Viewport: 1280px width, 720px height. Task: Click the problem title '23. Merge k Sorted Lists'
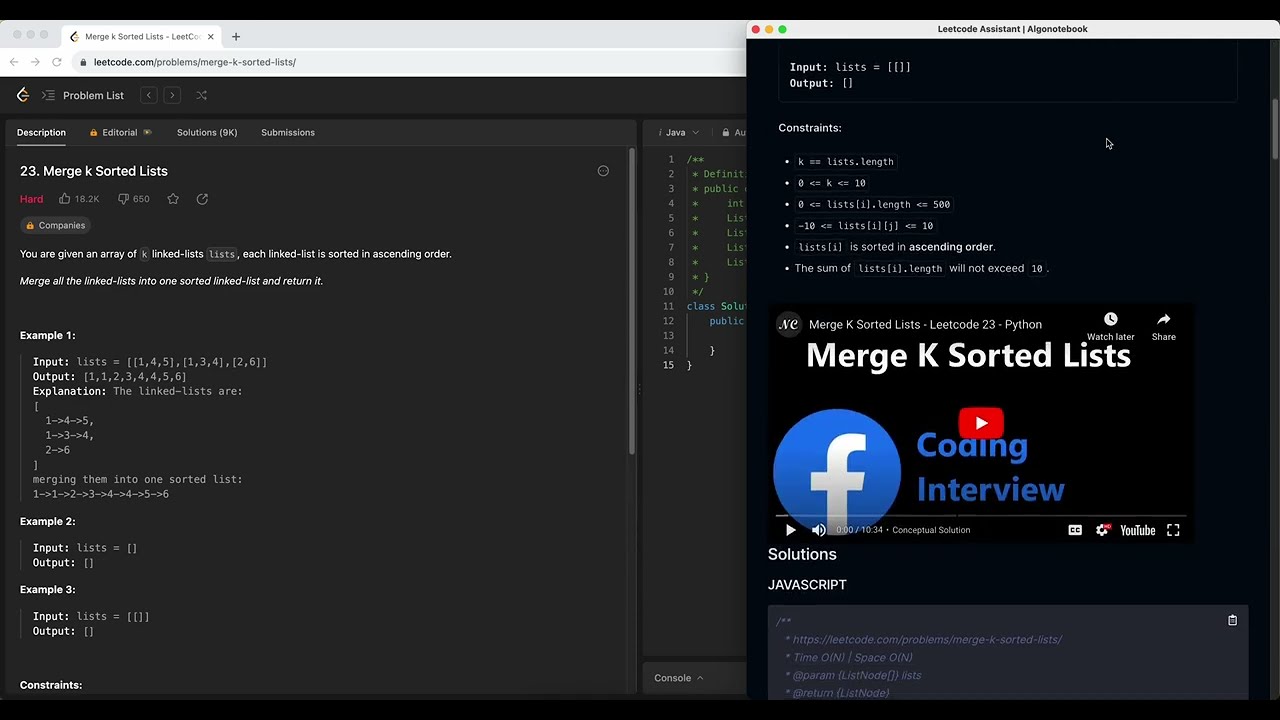94,171
